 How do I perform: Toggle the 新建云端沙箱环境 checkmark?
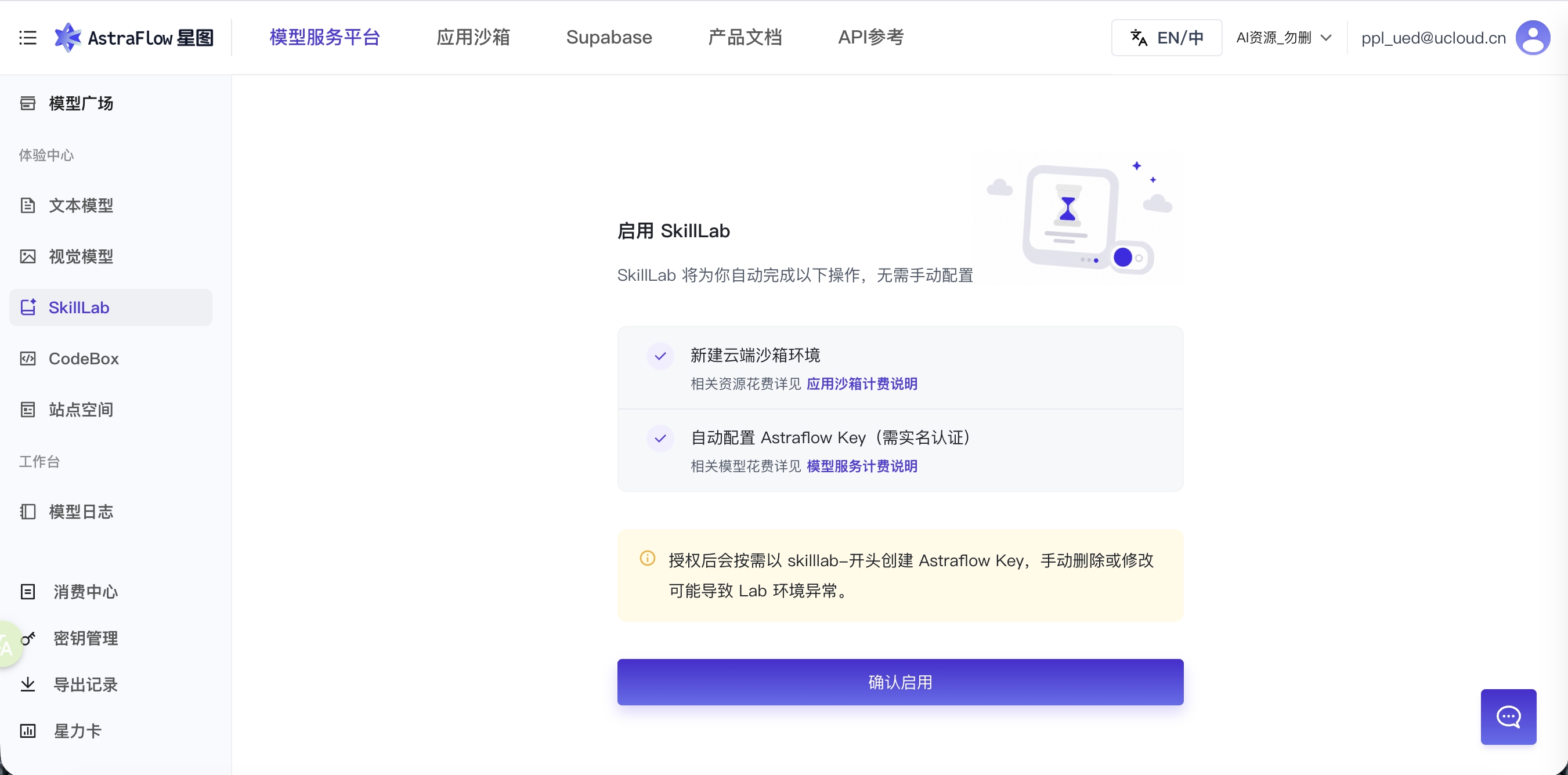(660, 356)
